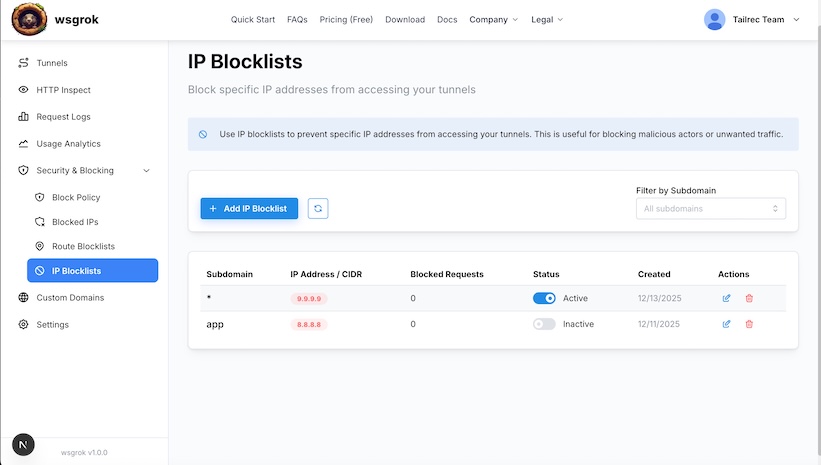The width and height of the screenshot is (821, 465).
Task: Click the Tailrec Team name label
Action: coord(758,19)
